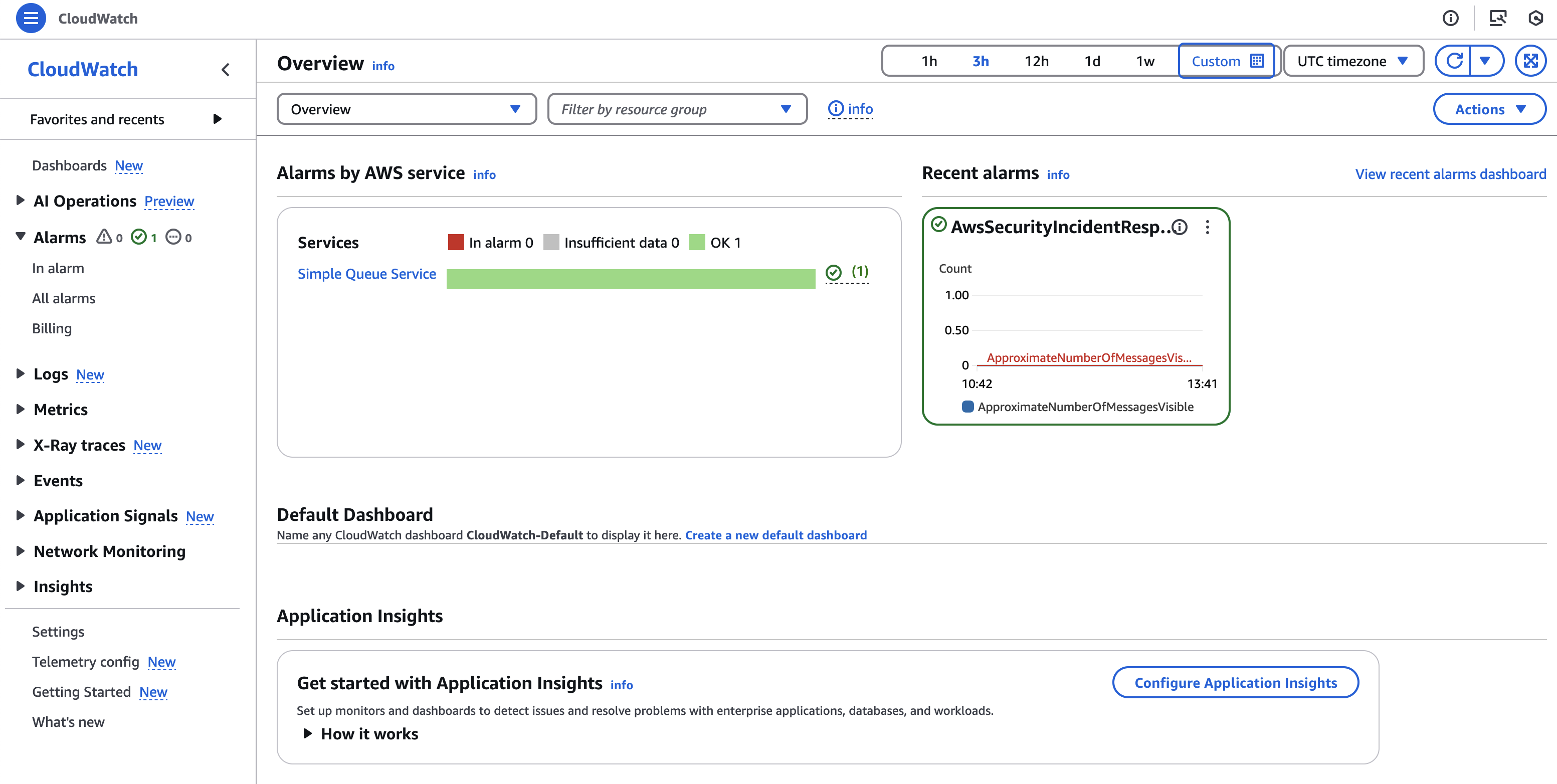Collapse the Alarms section
1557x784 pixels.
click(x=20, y=236)
